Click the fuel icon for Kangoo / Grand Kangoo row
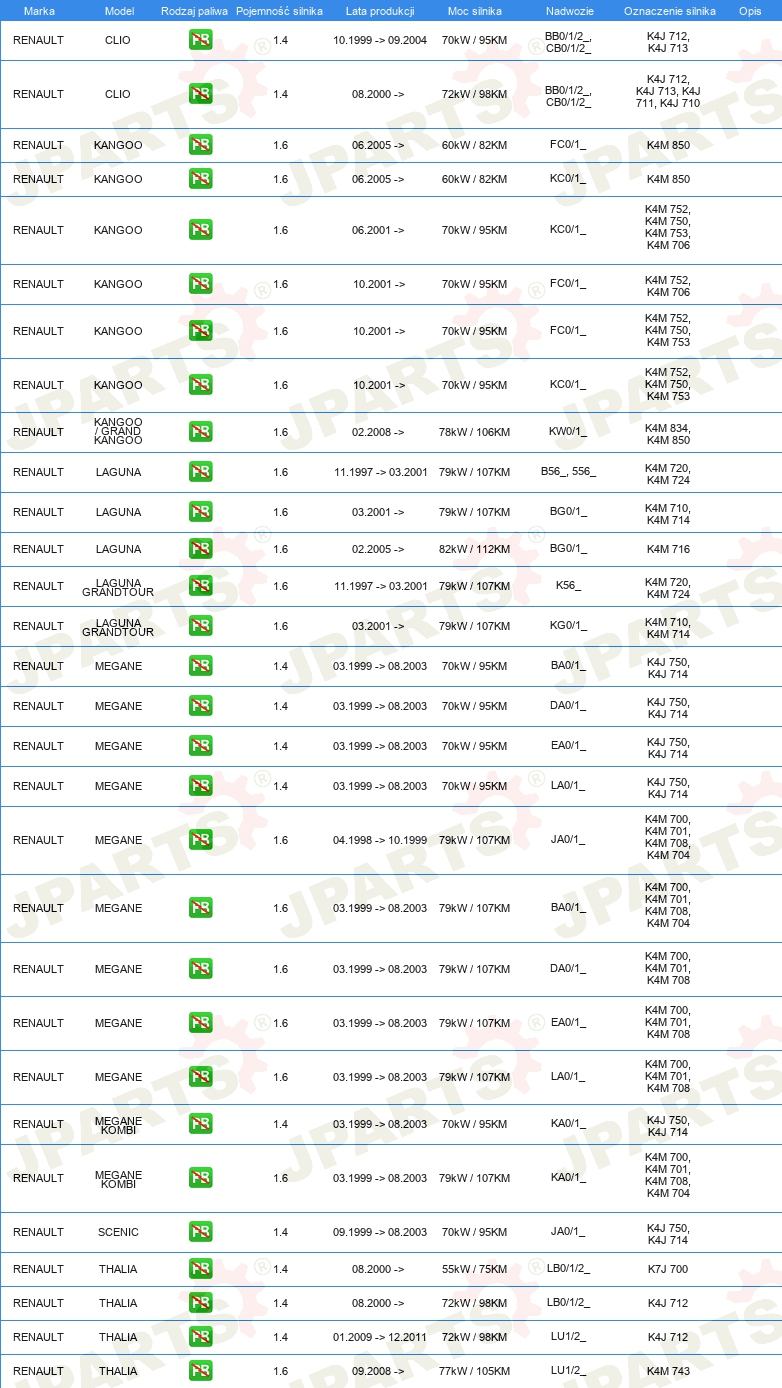Viewport: 782px width, 1388px height. coord(201,432)
